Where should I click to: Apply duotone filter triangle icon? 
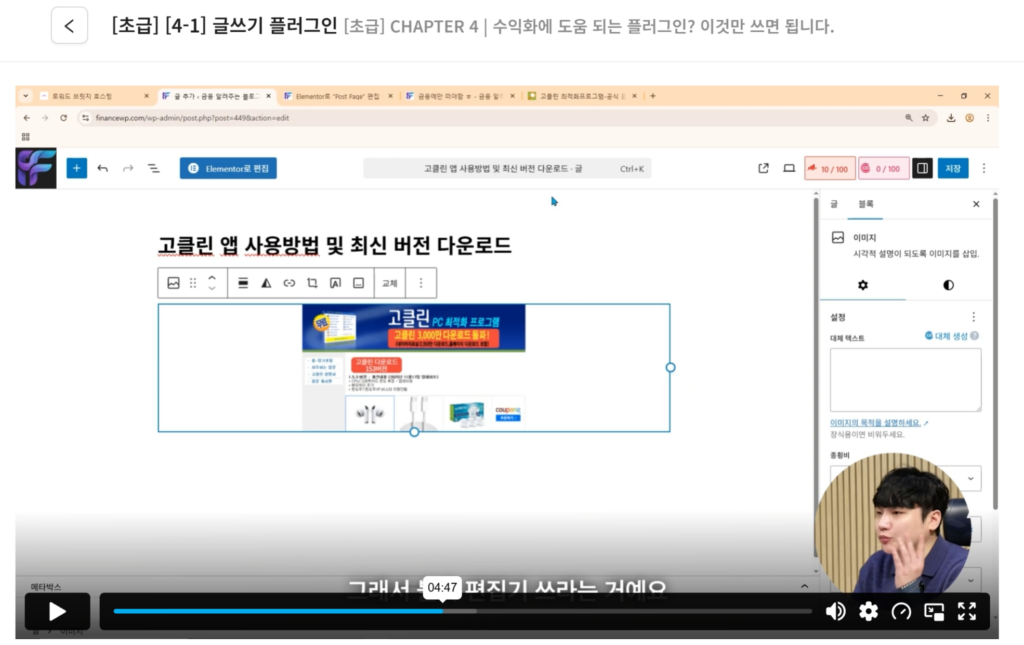coord(266,283)
